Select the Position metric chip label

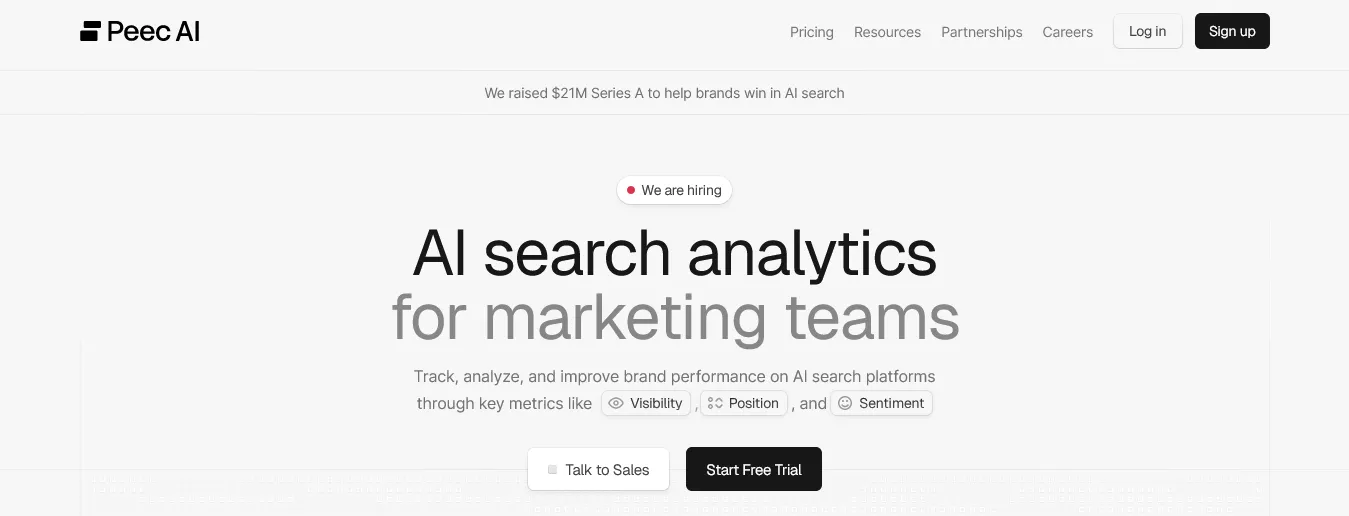(753, 403)
